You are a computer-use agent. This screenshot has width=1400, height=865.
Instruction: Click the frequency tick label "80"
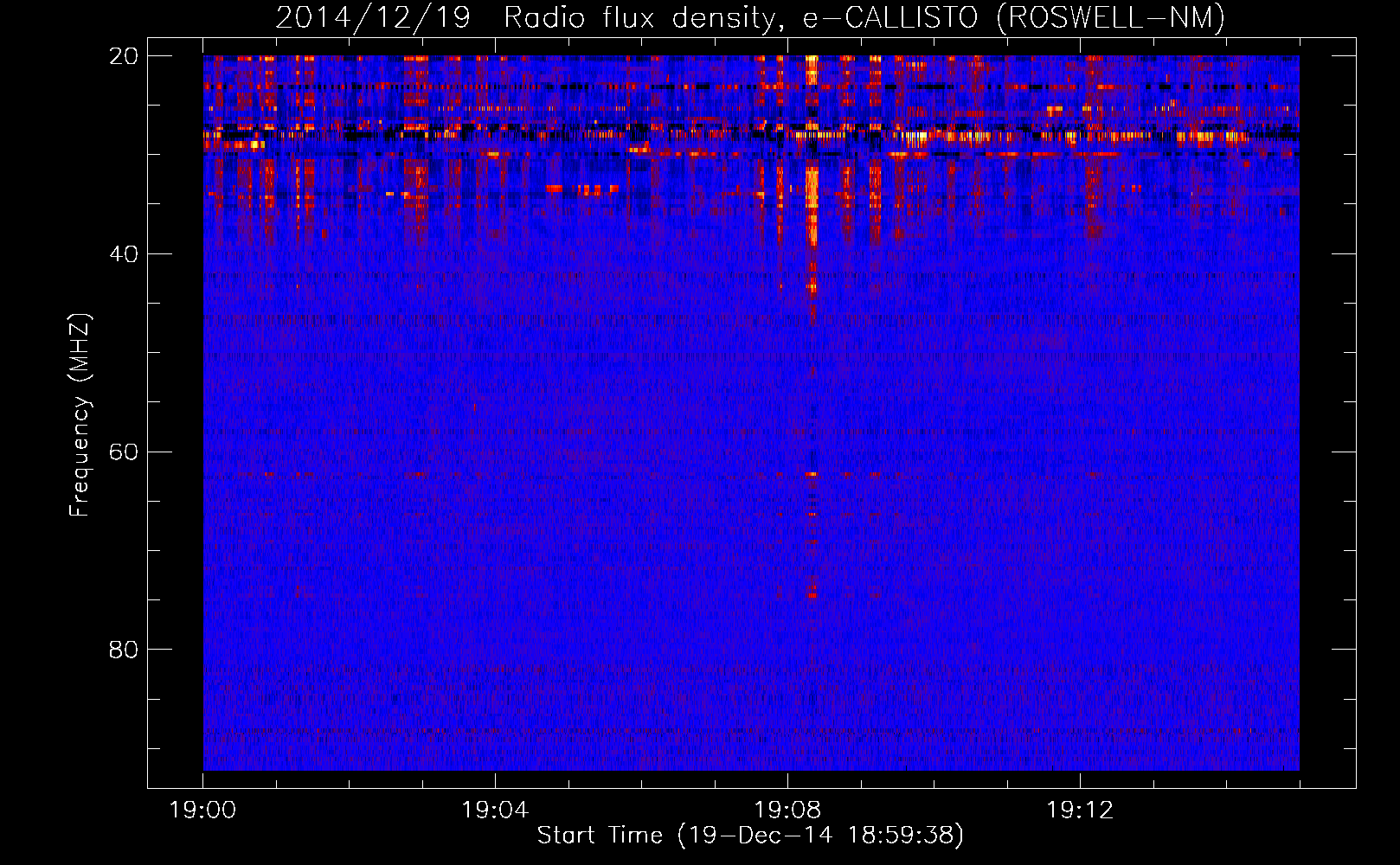point(124,650)
